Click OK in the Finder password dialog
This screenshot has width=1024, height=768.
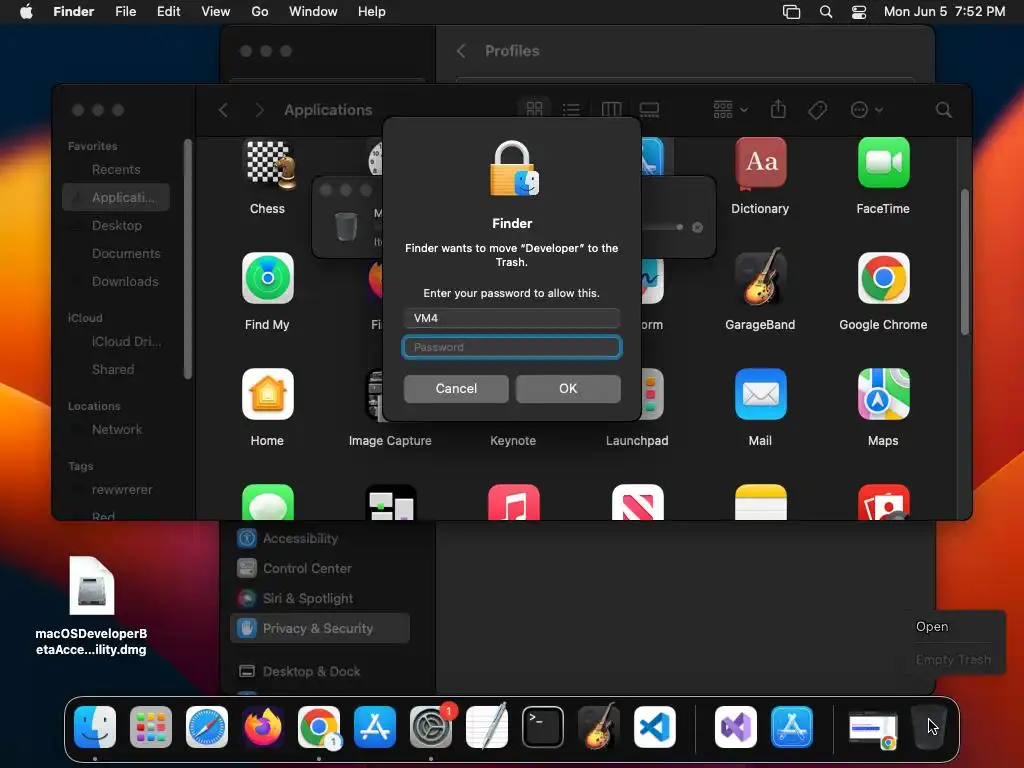coord(568,389)
